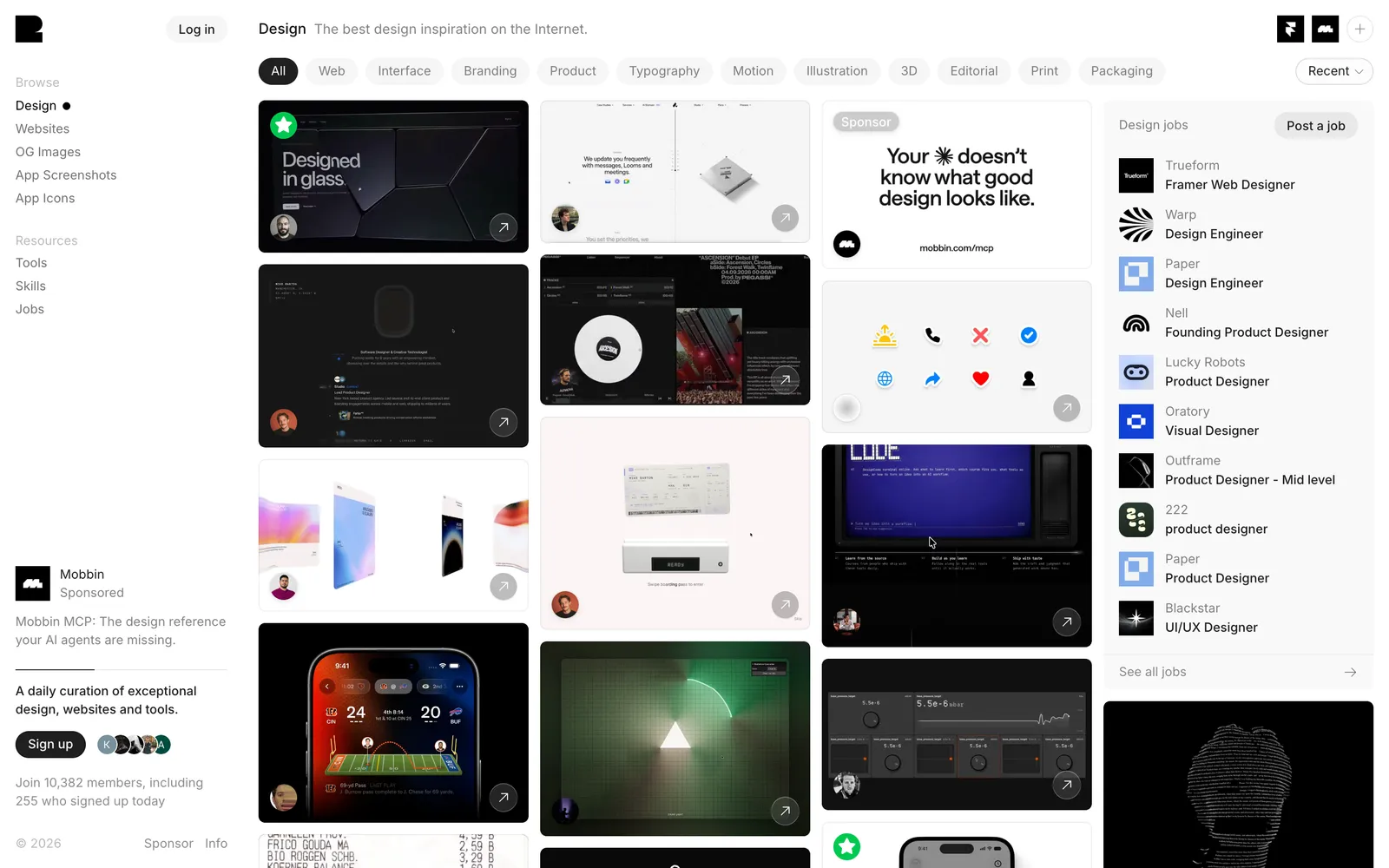The width and height of the screenshot is (1389, 868).
Task: Go to OG Images in the sidebar
Action: click(48, 152)
